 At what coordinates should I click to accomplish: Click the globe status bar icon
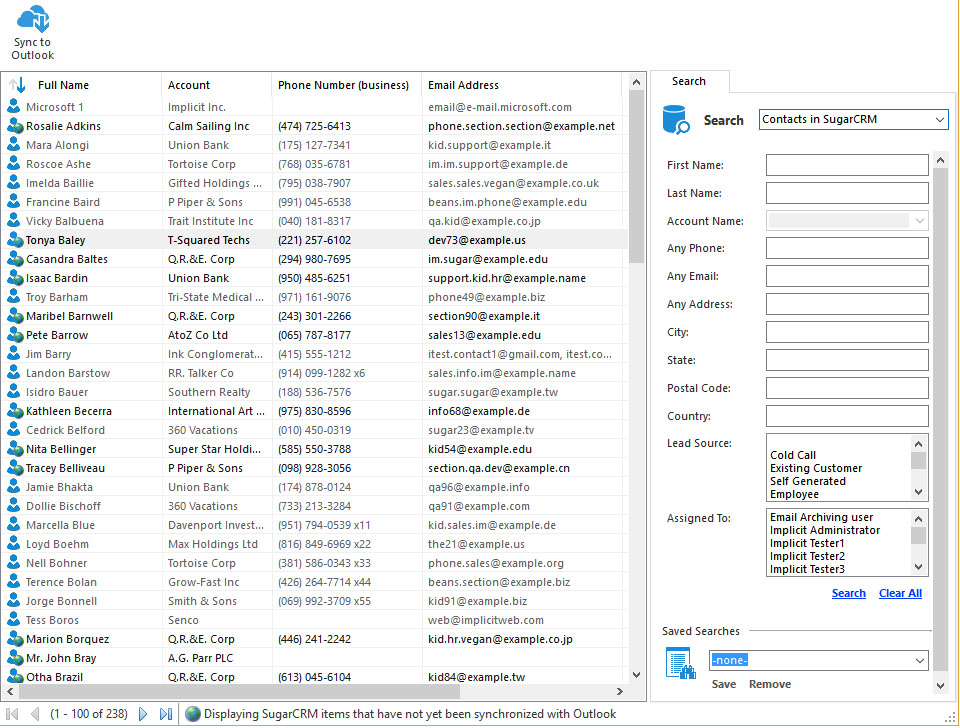point(193,714)
